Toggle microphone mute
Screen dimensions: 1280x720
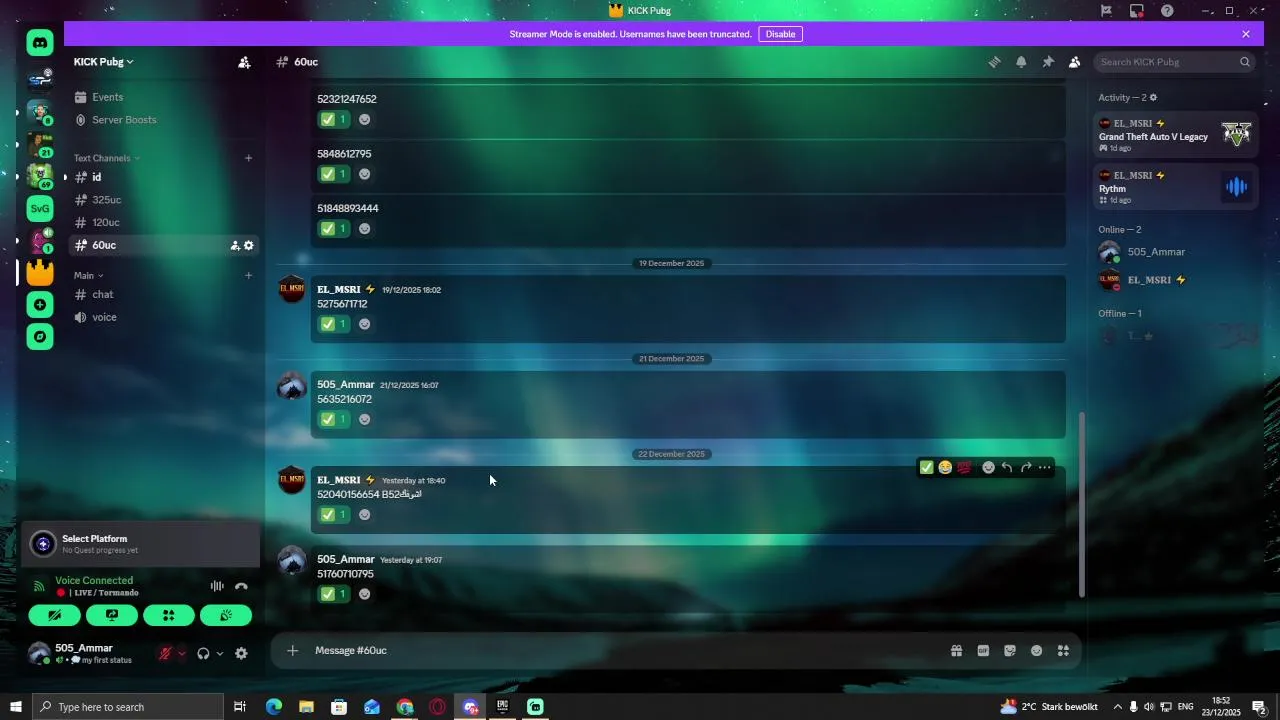click(x=165, y=654)
